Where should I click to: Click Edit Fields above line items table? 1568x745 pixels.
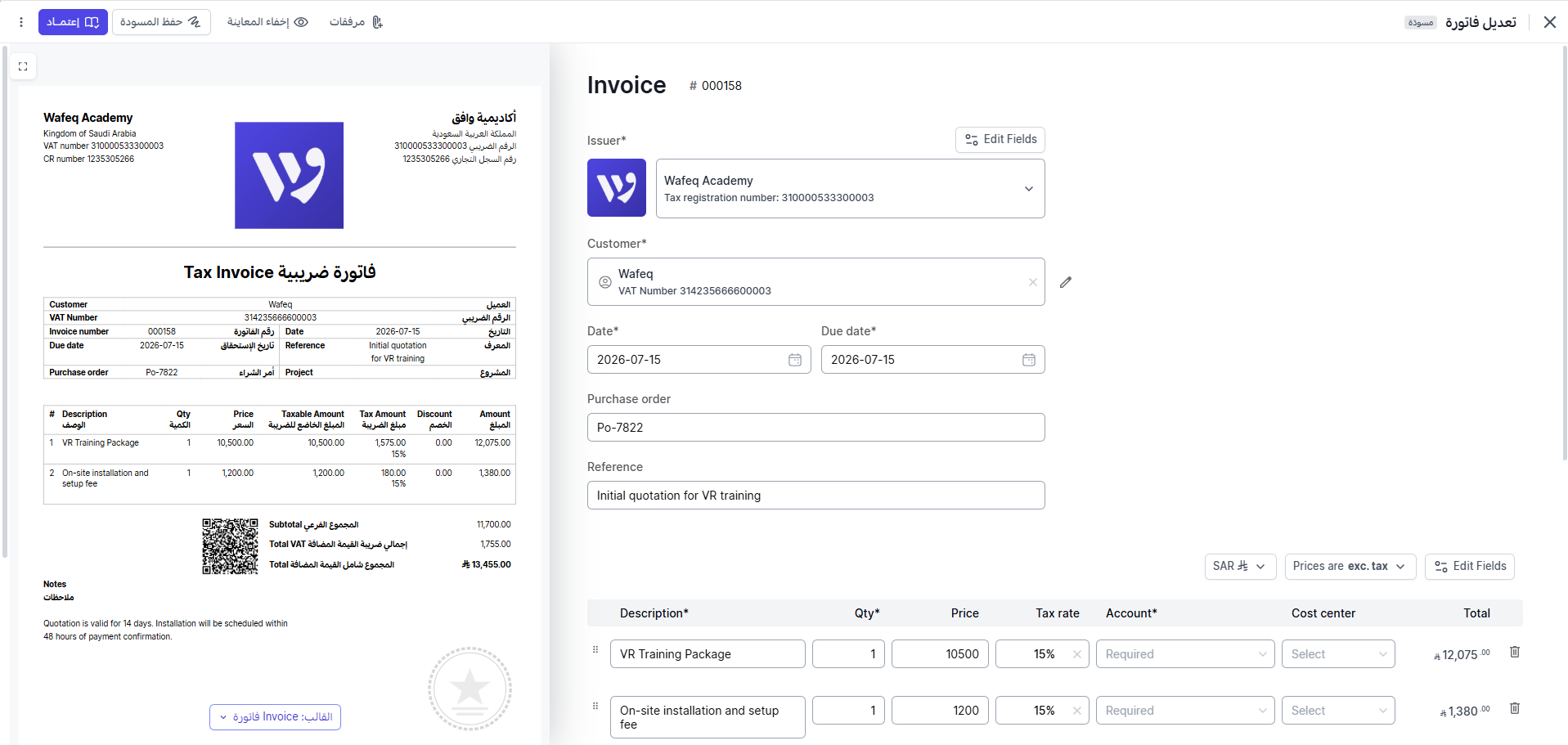click(x=1470, y=567)
